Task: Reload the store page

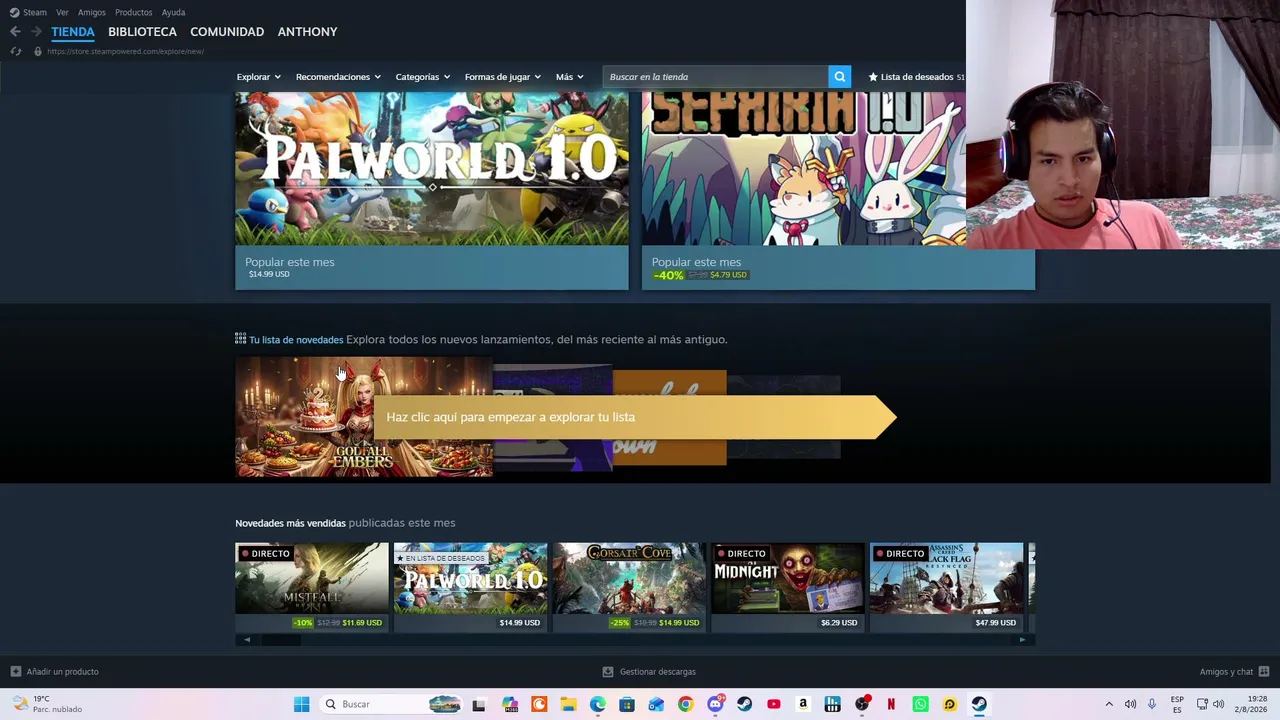Action: [15, 51]
